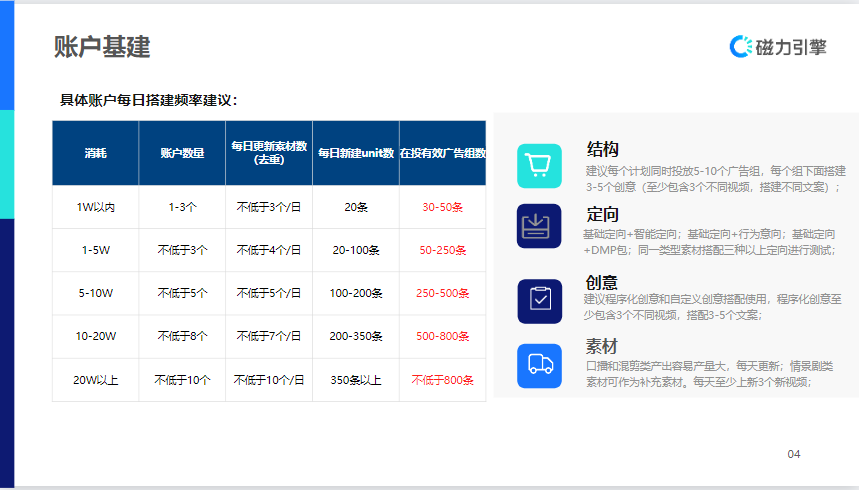This screenshot has height=490, width=859.
Task: Click the 每日新建unit数 column header
Action: (x=356, y=153)
